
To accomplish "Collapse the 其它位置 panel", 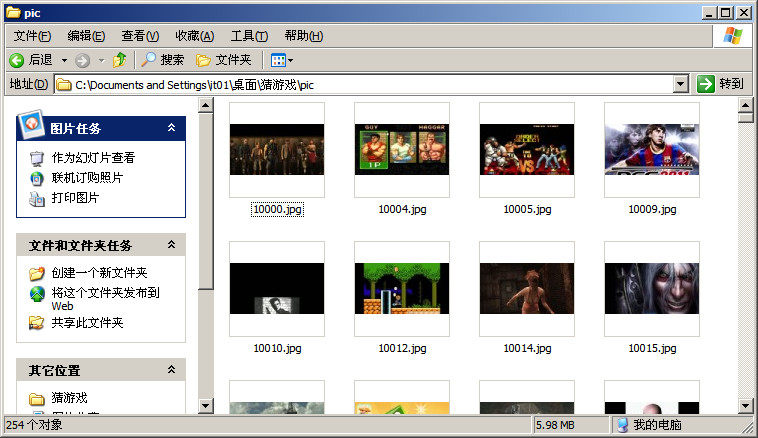I will pyautogui.click(x=171, y=370).
